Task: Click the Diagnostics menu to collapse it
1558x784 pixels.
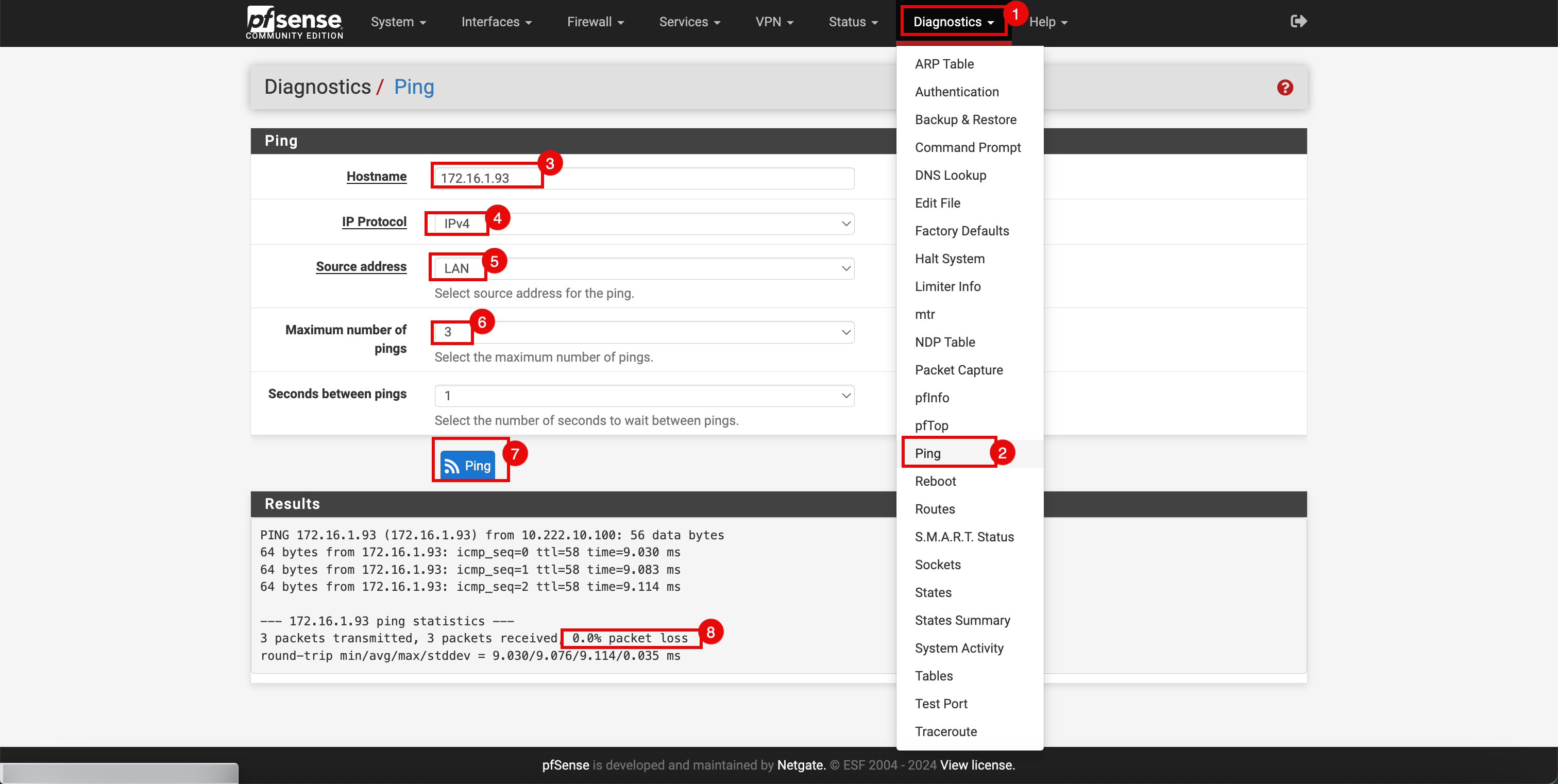Action: 952,22
